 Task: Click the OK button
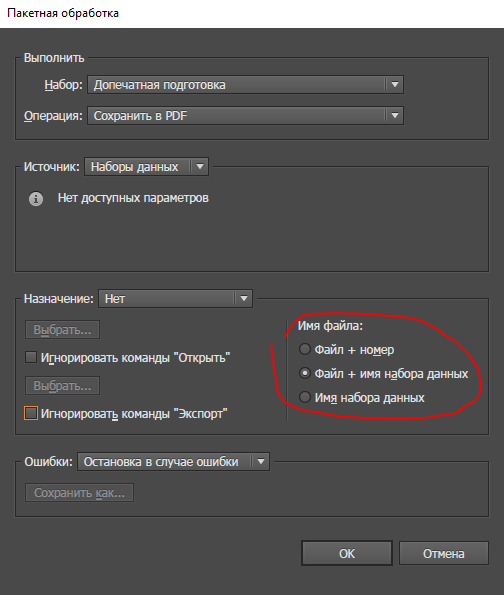347,553
